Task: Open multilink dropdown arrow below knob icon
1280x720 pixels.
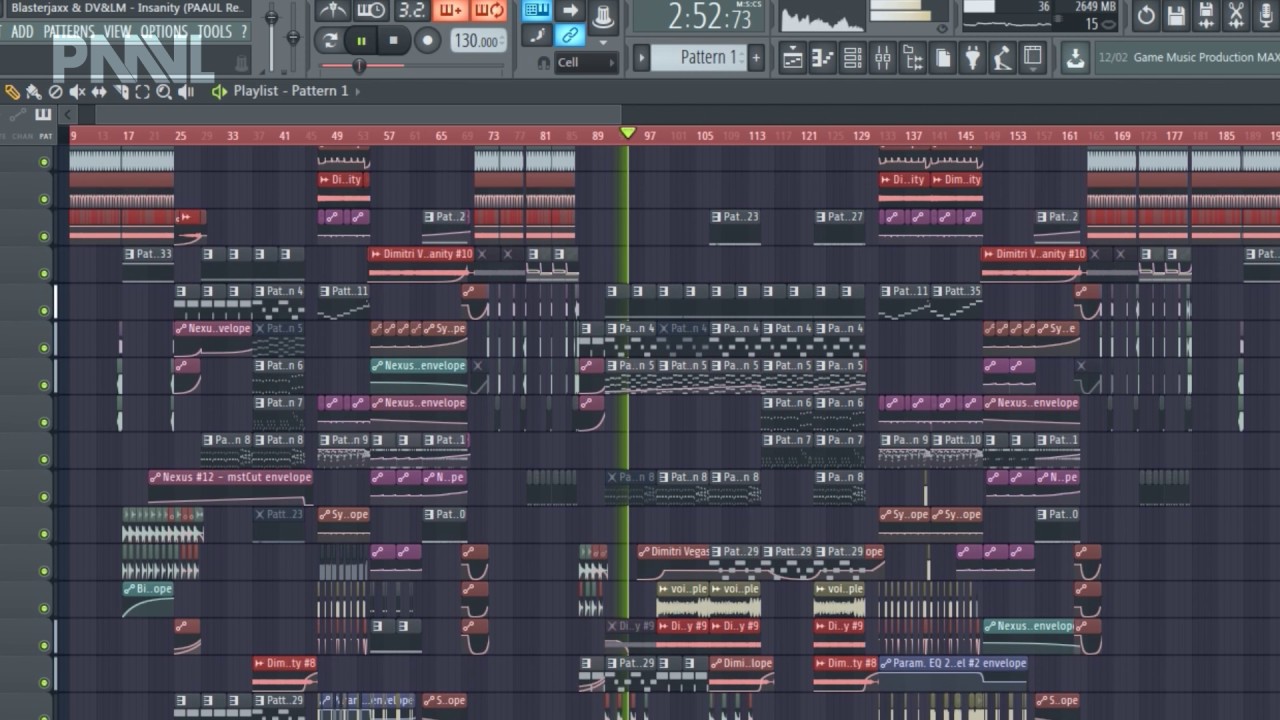Action: (603, 43)
